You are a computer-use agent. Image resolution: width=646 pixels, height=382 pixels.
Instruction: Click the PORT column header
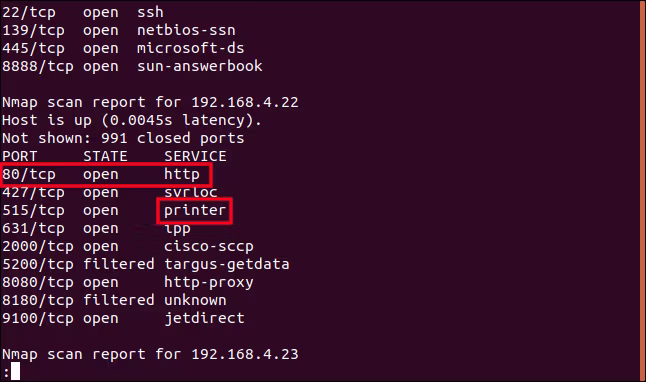click(x=20, y=157)
